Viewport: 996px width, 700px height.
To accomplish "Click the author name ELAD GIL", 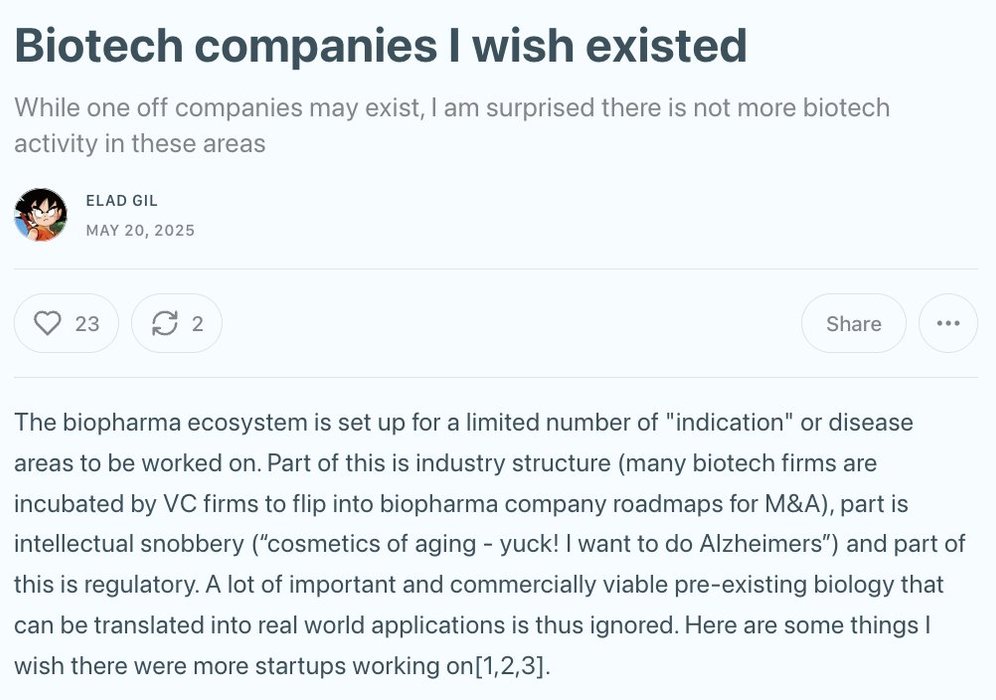I will 122,201.
